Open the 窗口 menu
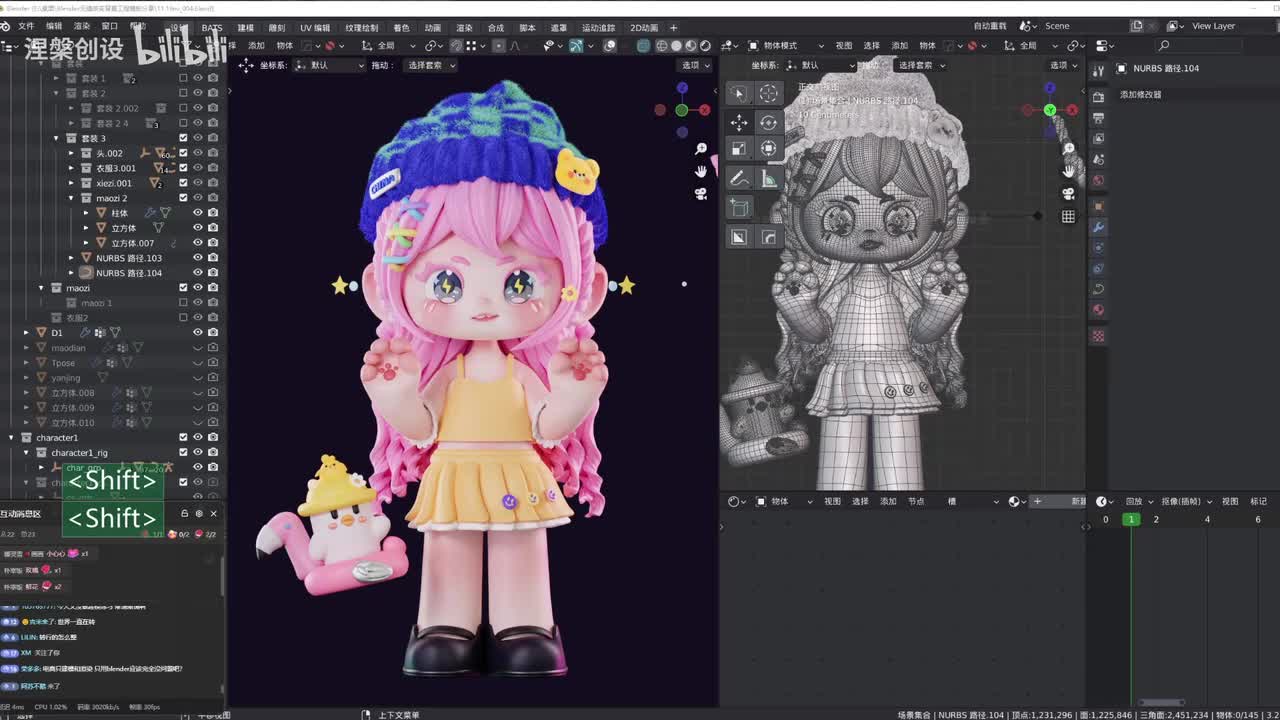 click(x=110, y=27)
